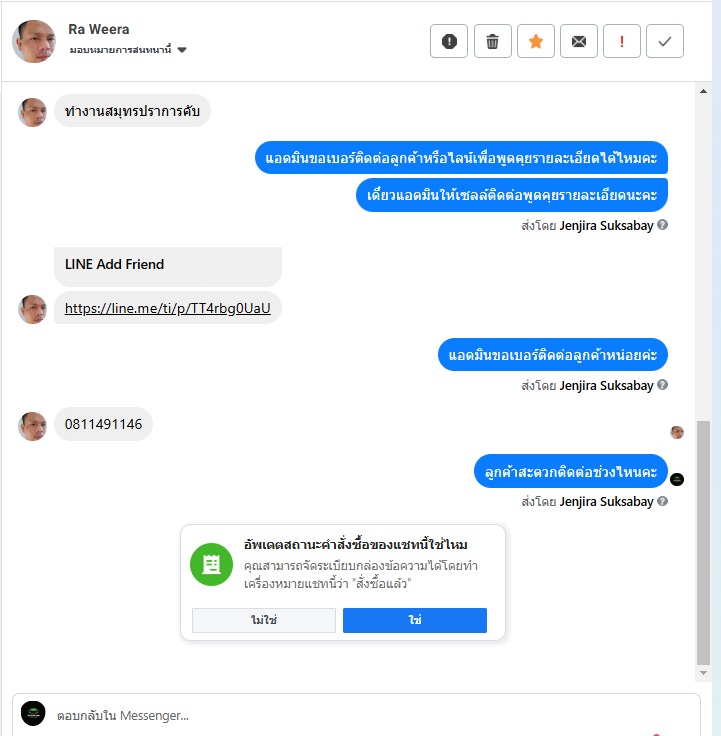Screen dimensions: 721x736
Task: Mark as unread with envelope icon
Action: [579, 41]
